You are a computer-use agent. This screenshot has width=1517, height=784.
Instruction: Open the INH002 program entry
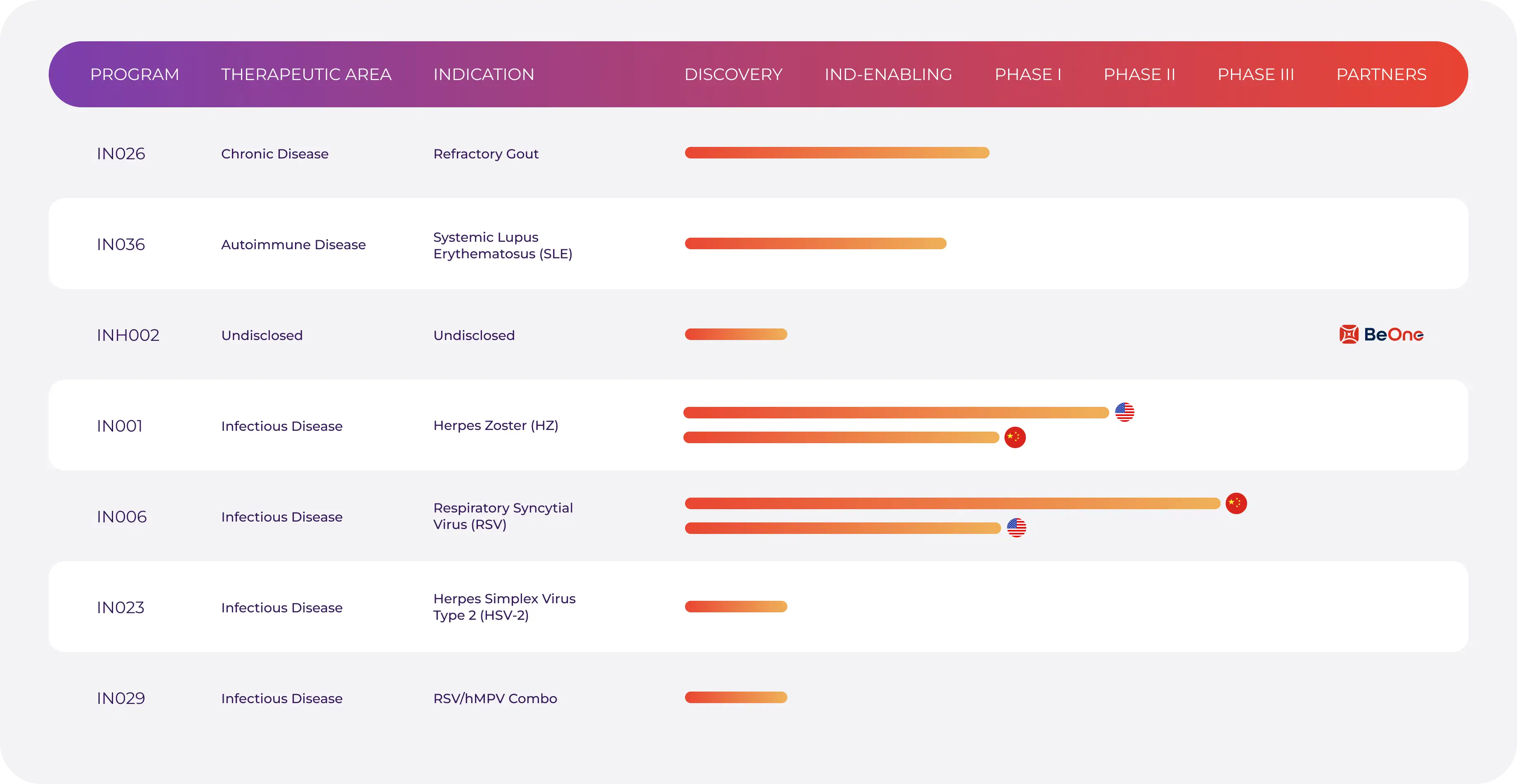(x=128, y=335)
